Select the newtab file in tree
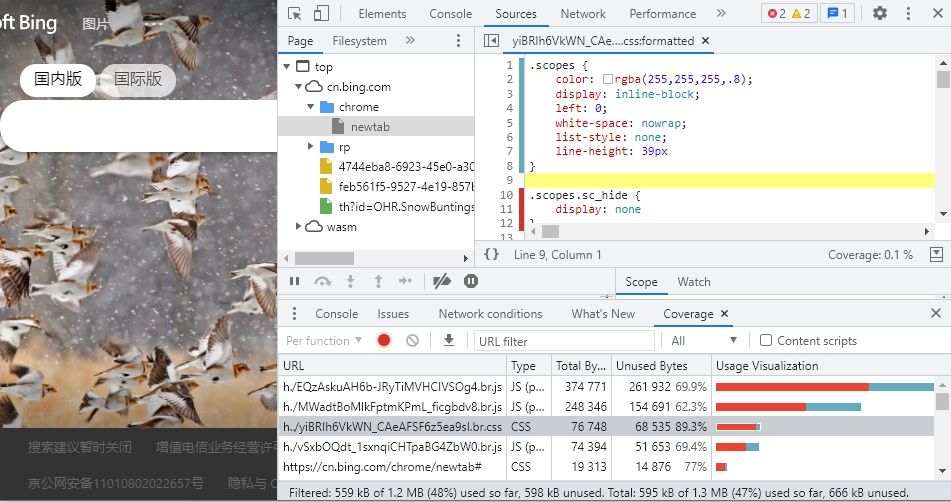 click(x=372, y=127)
